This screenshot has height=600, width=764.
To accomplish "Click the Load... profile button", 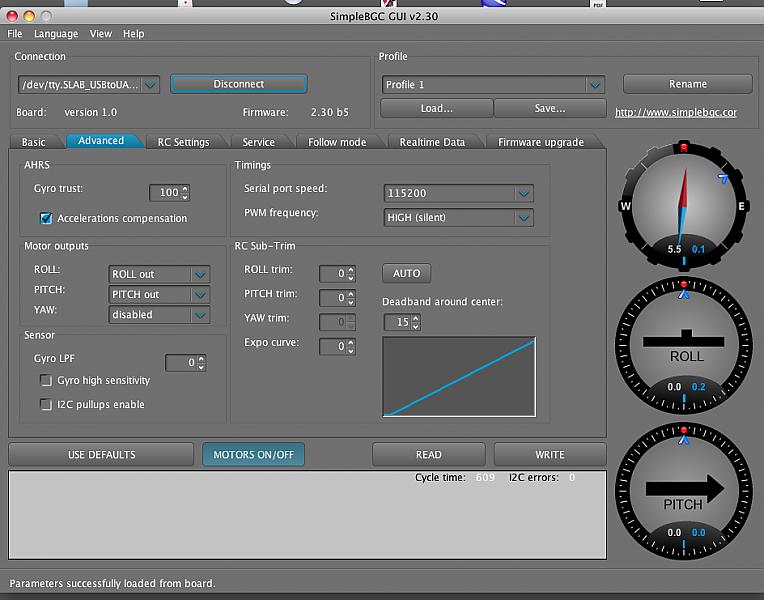I will click(x=437, y=108).
